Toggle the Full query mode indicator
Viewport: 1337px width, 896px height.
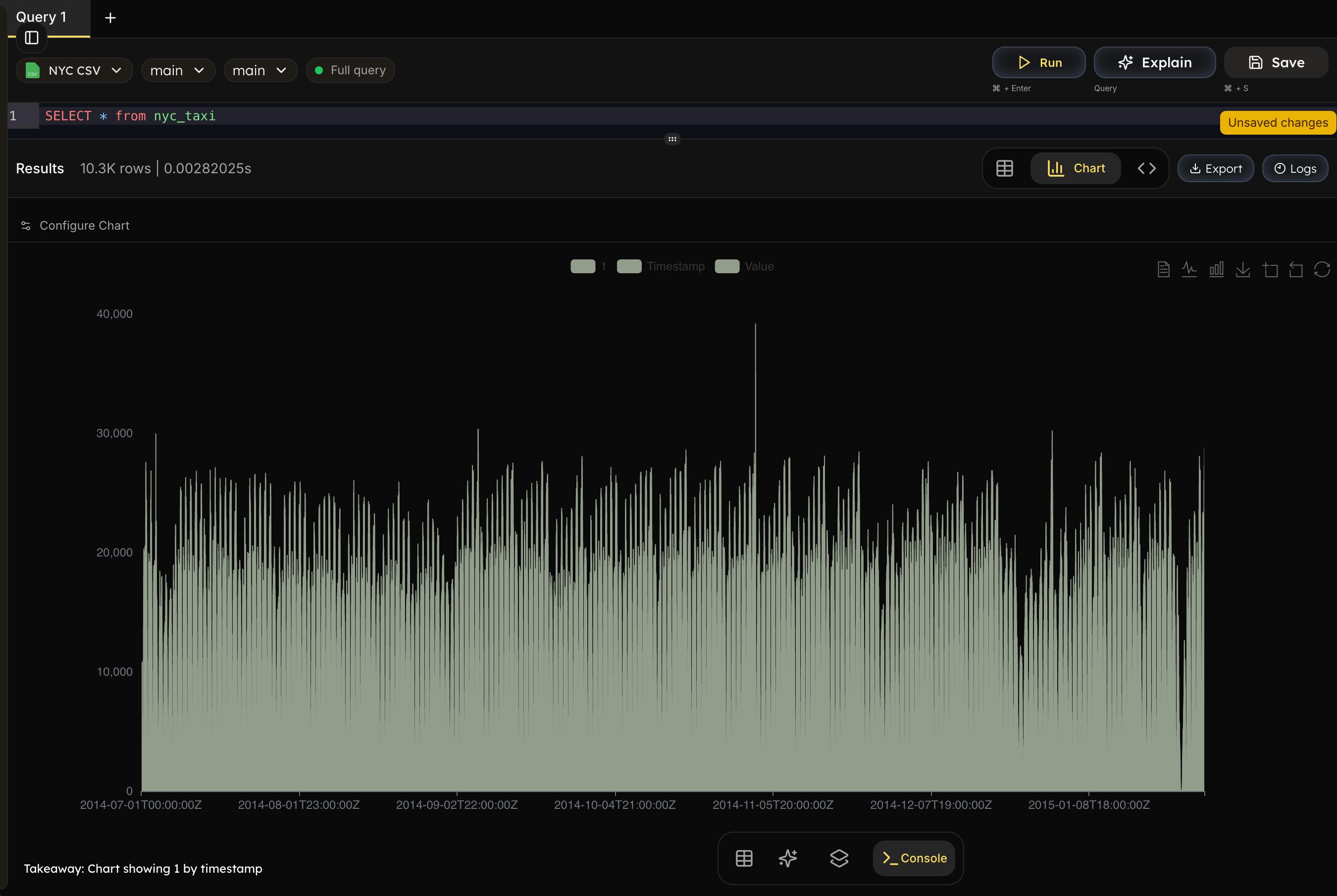351,70
